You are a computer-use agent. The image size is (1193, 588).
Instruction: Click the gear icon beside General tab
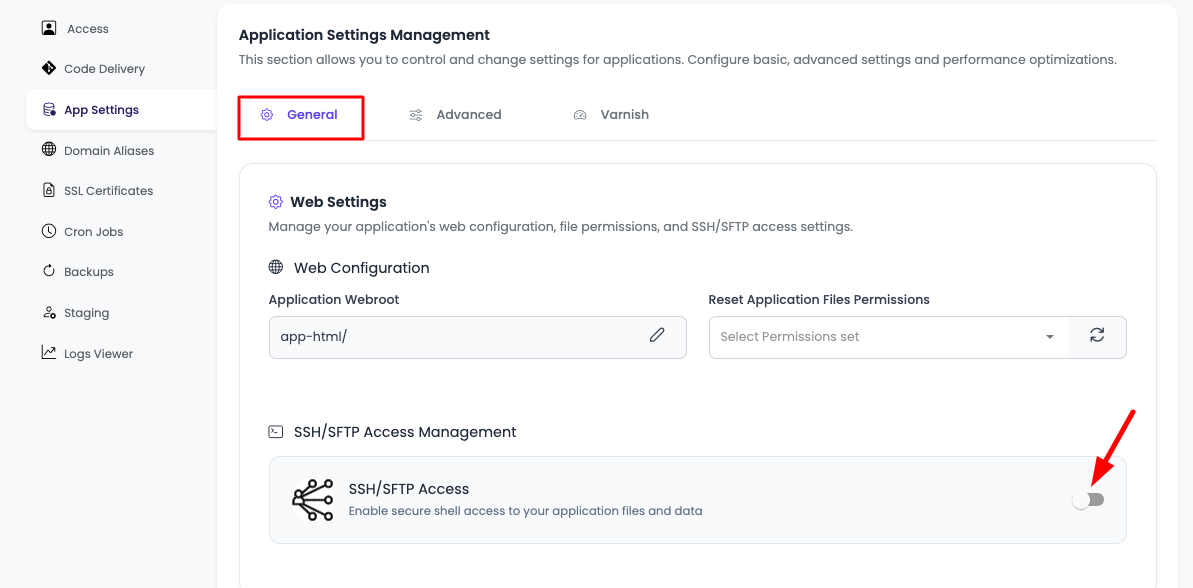(x=266, y=114)
